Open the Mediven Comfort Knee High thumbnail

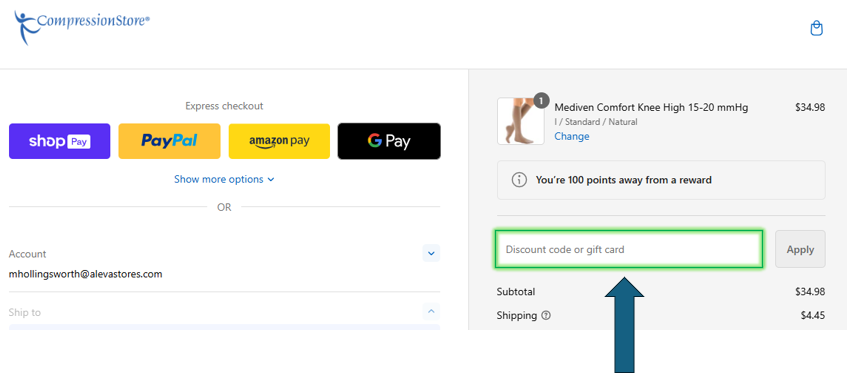point(521,121)
